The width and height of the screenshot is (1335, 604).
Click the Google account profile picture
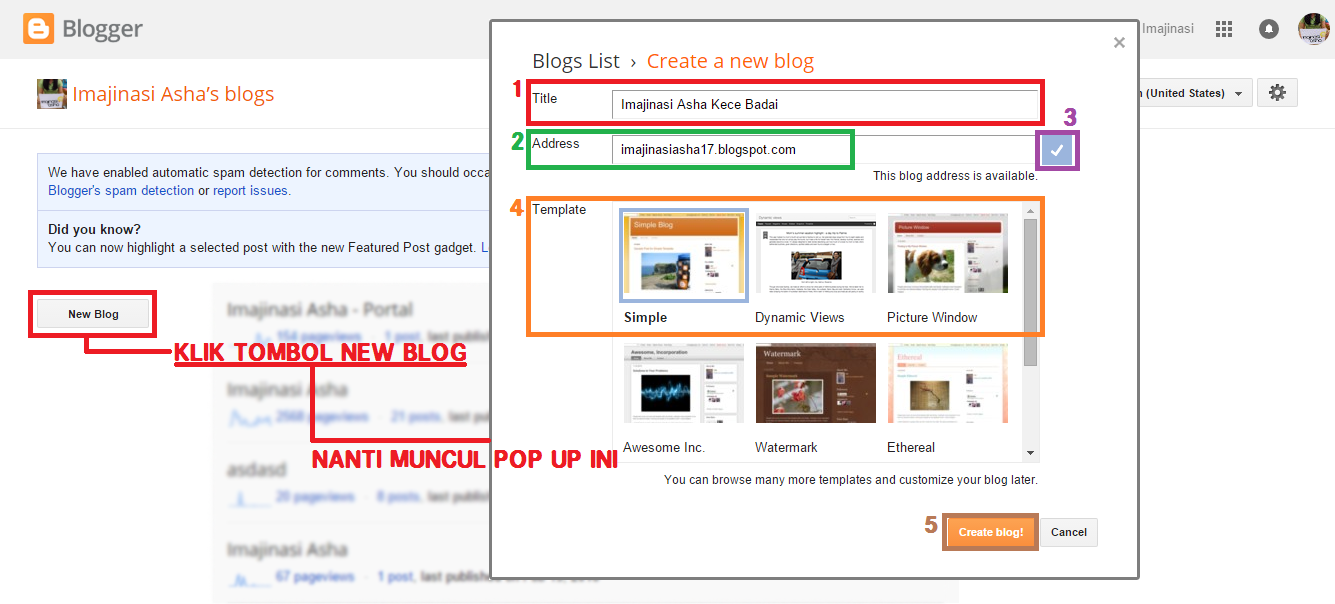[x=1313, y=28]
